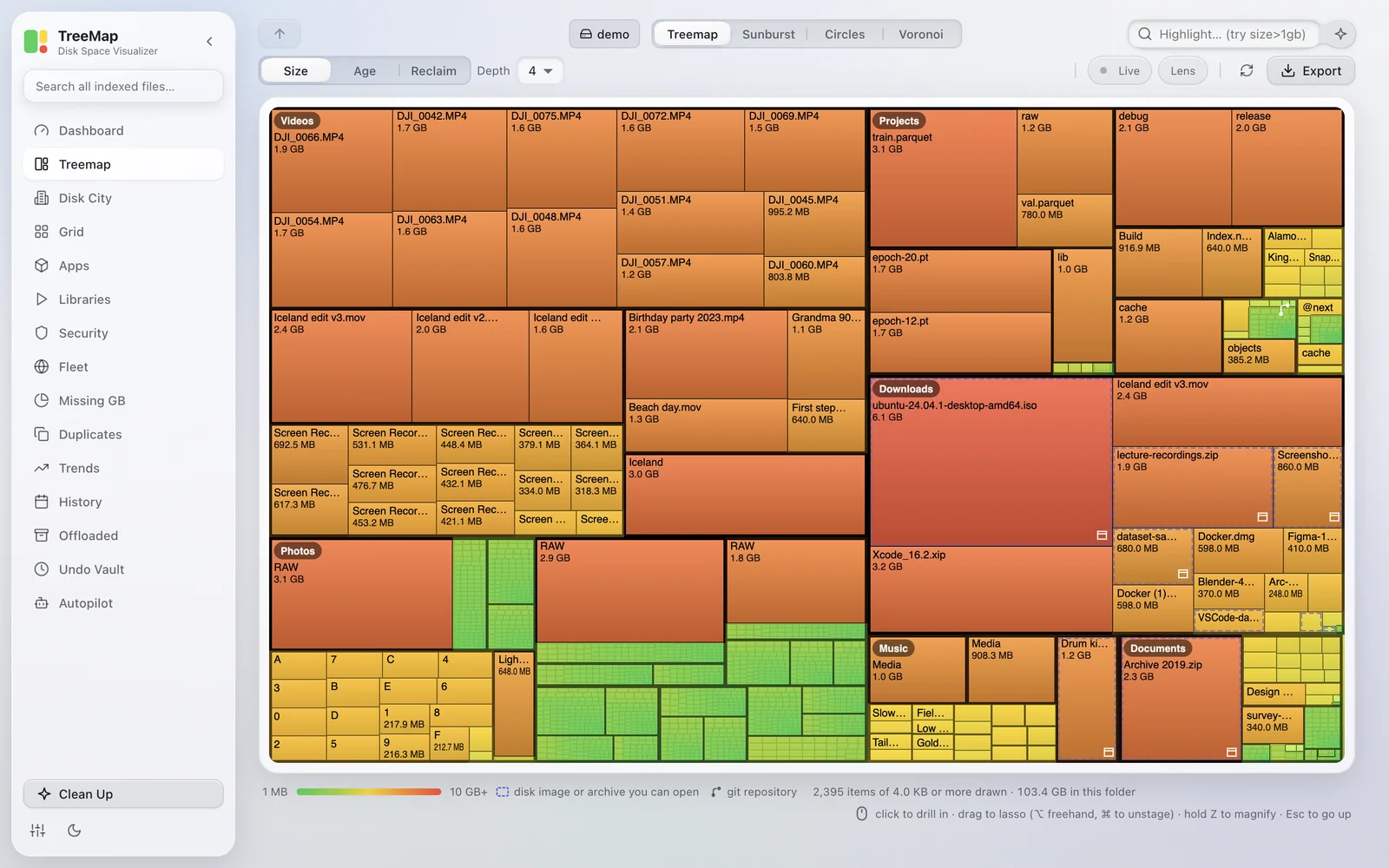1389x868 pixels.
Task: Open Disk City view in the sidebar
Action: coord(123,198)
